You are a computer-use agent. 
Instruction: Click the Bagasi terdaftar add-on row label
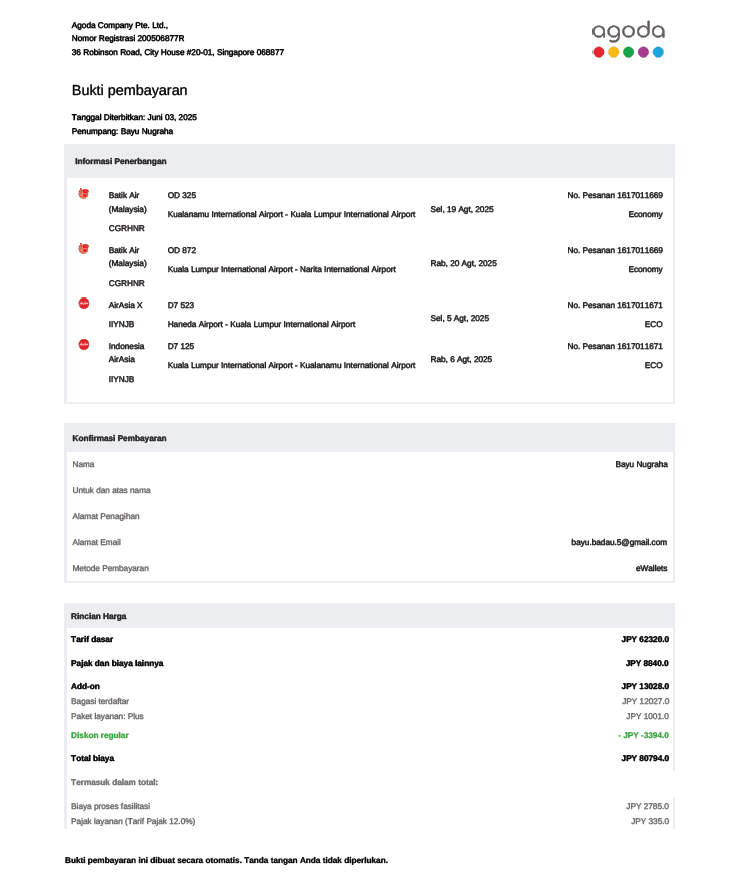[99, 701]
